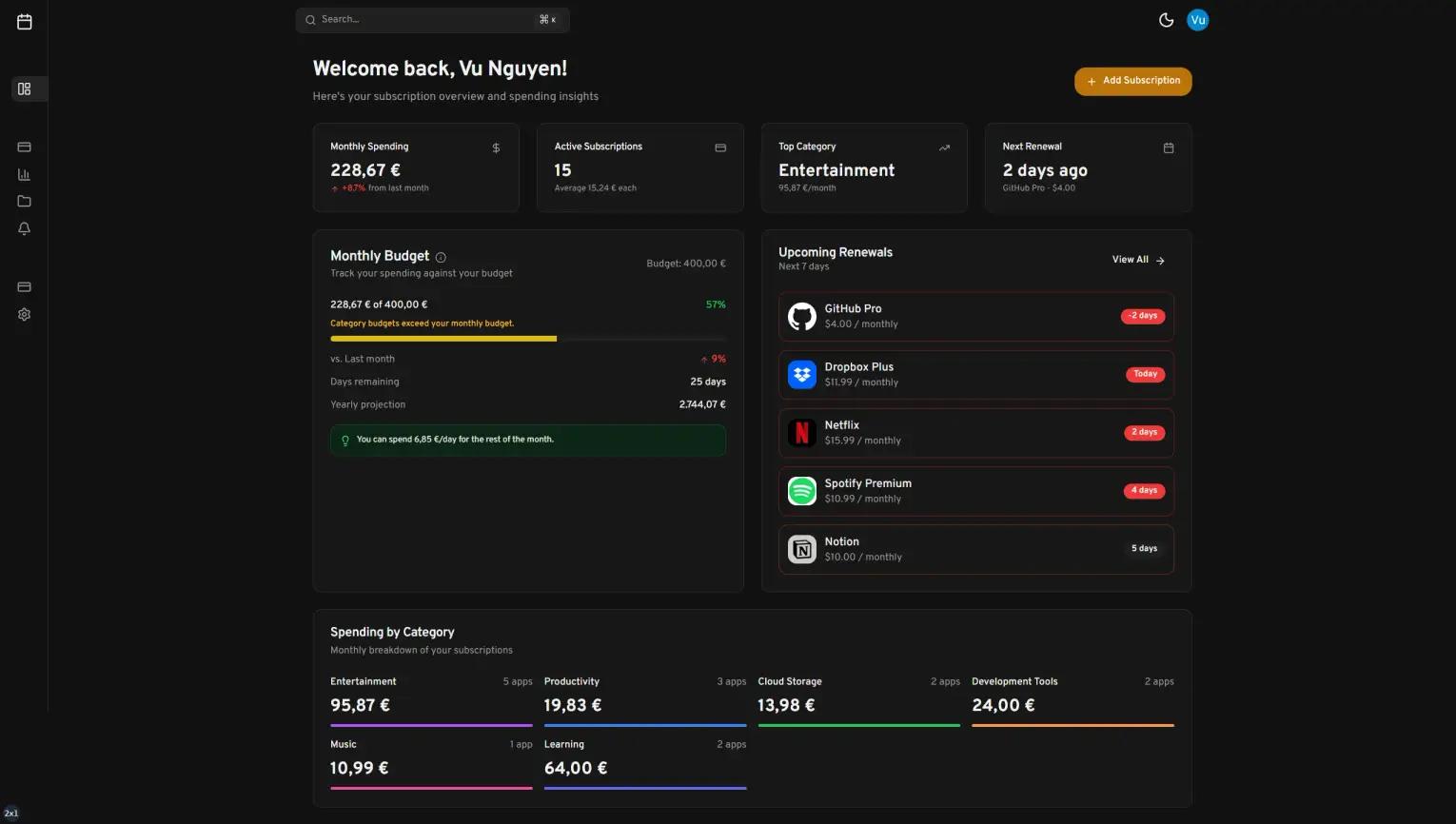Select the Dropbox Plus renewal entry
1456x824 pixels.
pyautogui.click(x=975, y=374)
